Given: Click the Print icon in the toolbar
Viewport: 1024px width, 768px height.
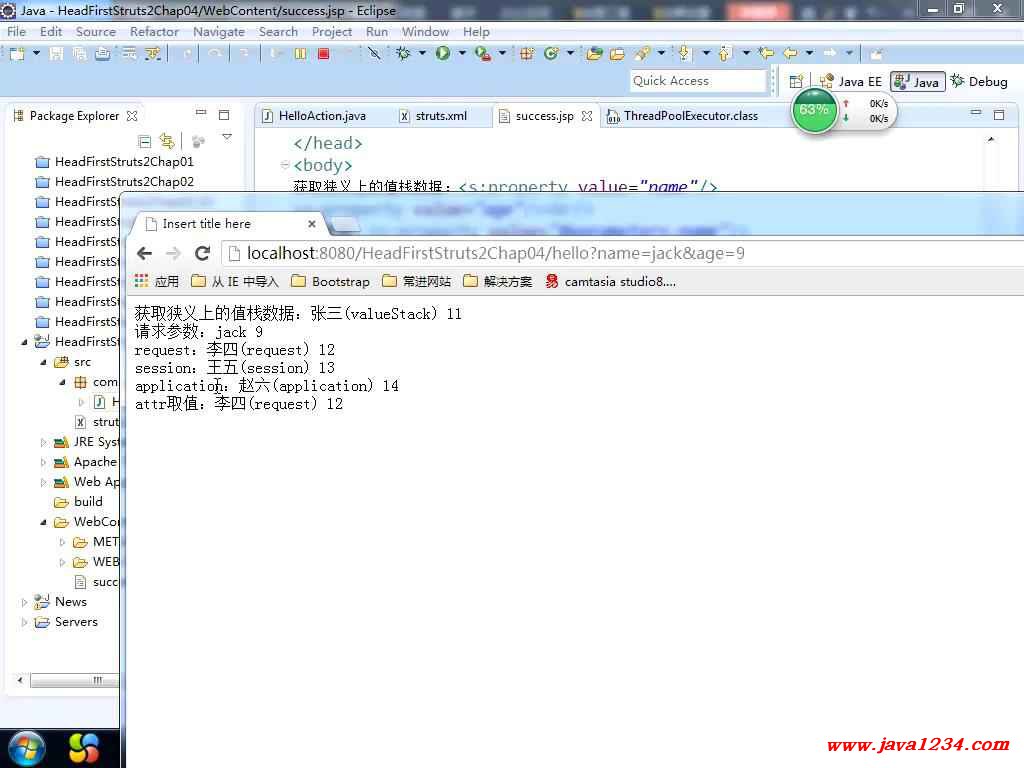Looking at the screenshot, I should point(103,54).
